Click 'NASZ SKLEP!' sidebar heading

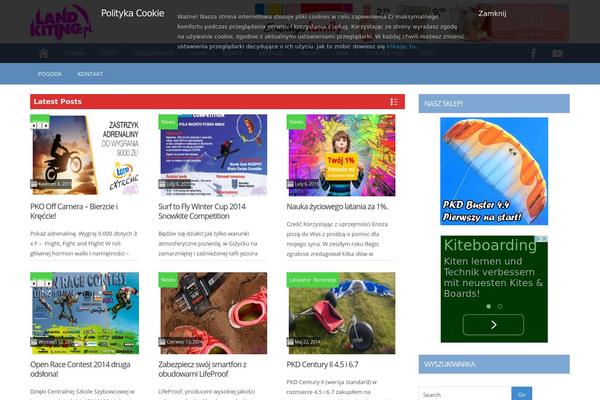(443, 103)
